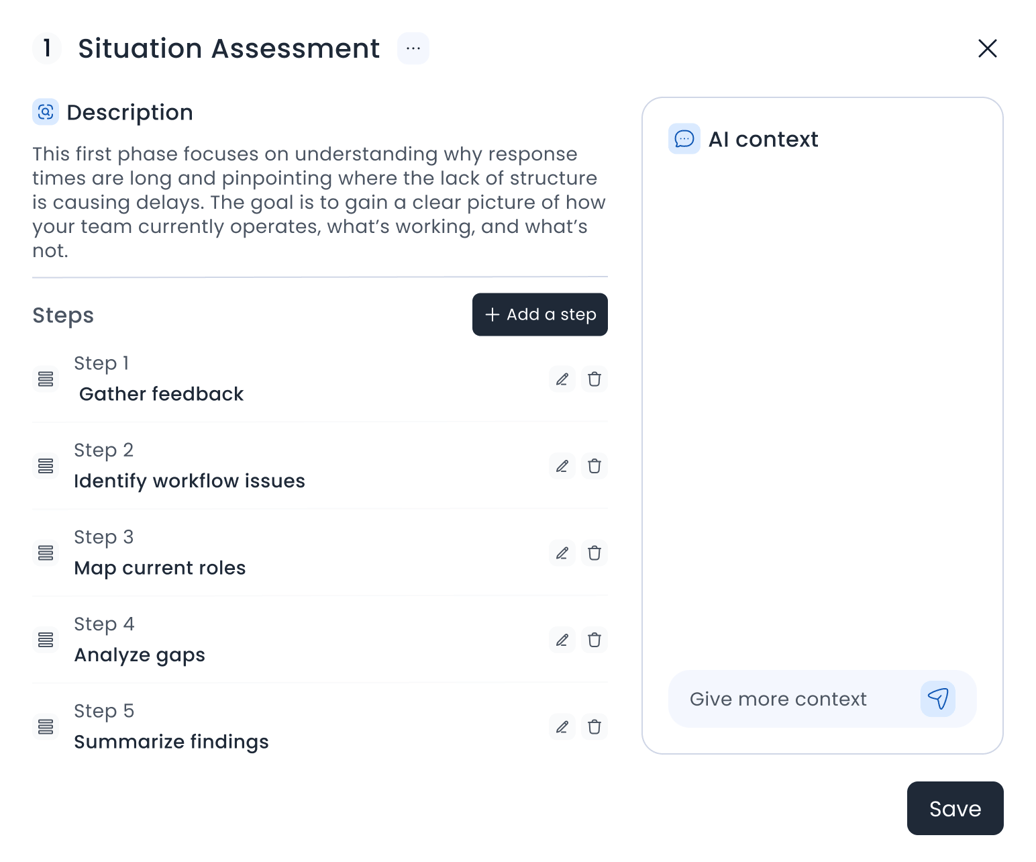Open the three-dot menu beside Situation Assessment
The height and width of the screenshot is (862, 1036).
pos(413,48)
